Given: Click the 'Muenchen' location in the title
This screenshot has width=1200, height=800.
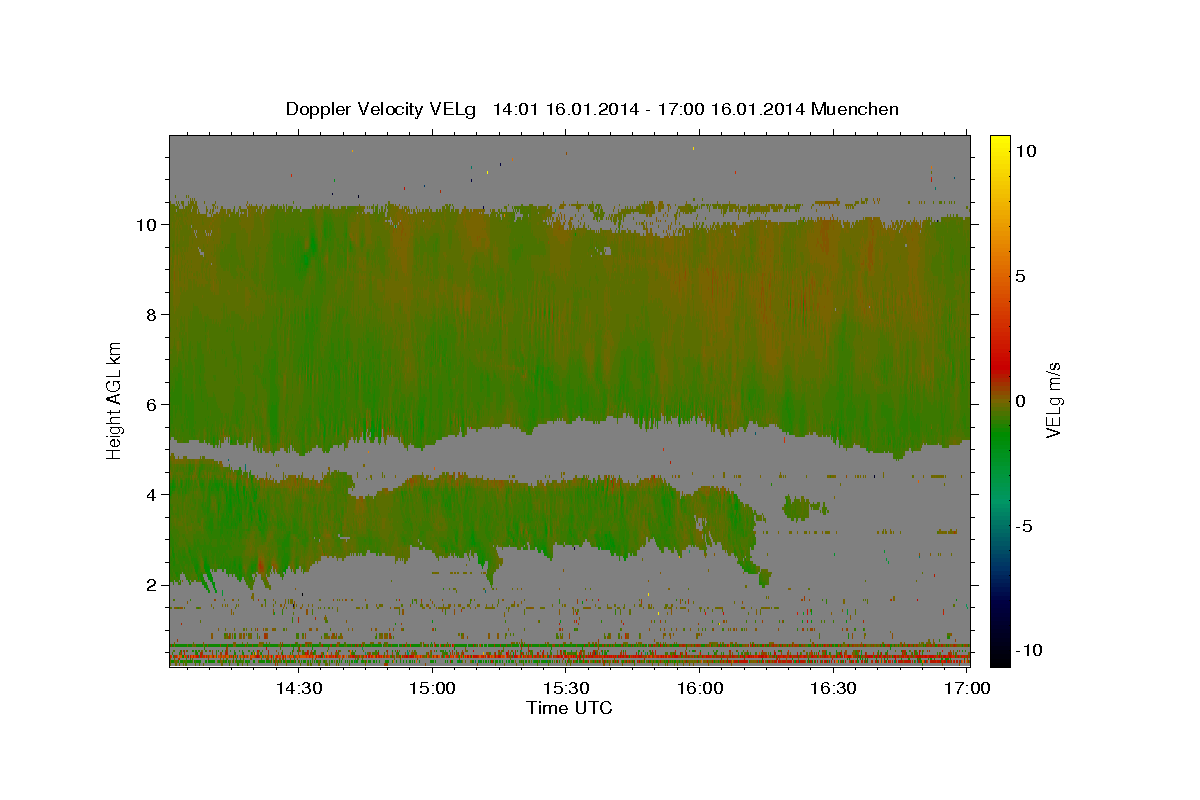Looking at the screenshot, I should coord(856,109).
